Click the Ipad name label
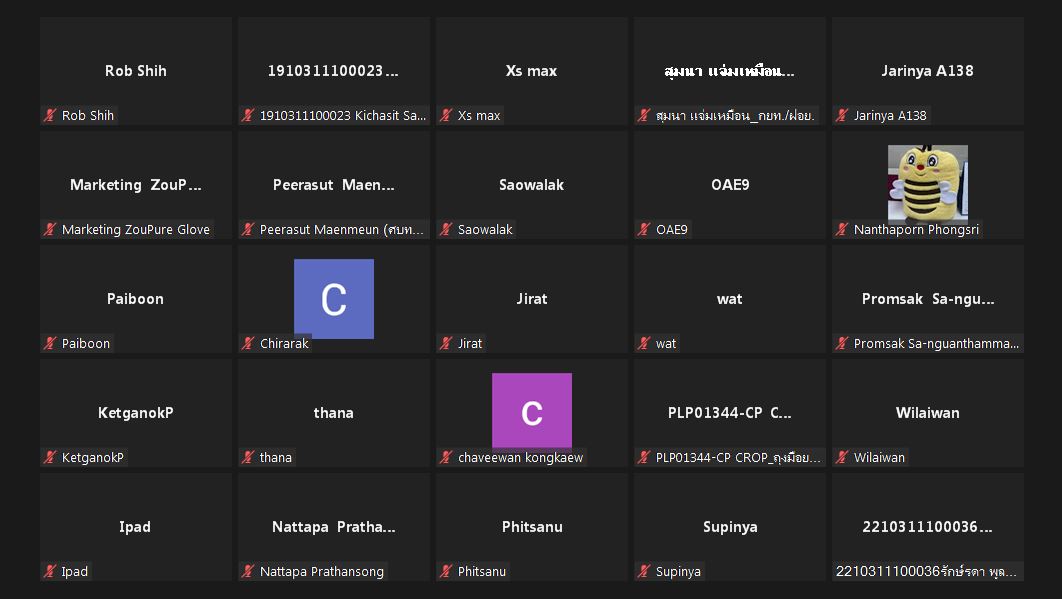Screen dimensions: 1062x599 click(75, 571)
